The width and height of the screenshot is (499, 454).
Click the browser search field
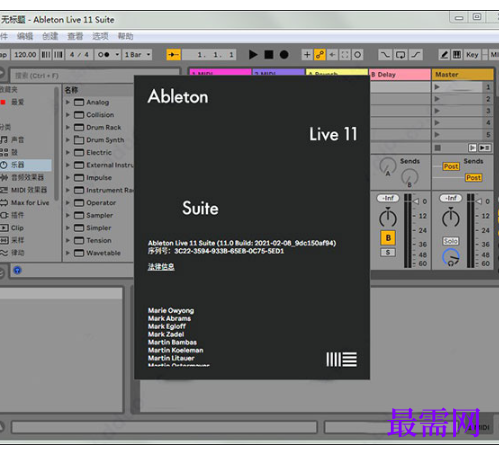[95, 76]
